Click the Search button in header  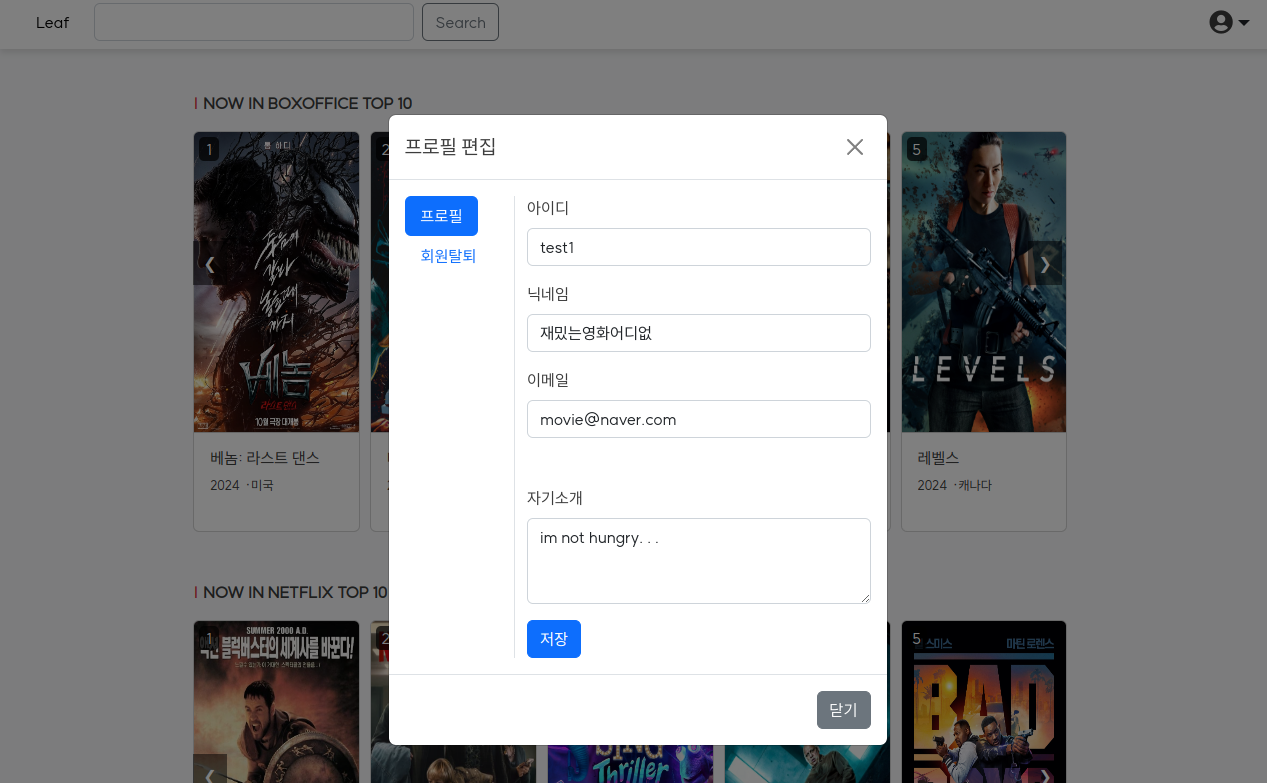(x=460, y=22)
